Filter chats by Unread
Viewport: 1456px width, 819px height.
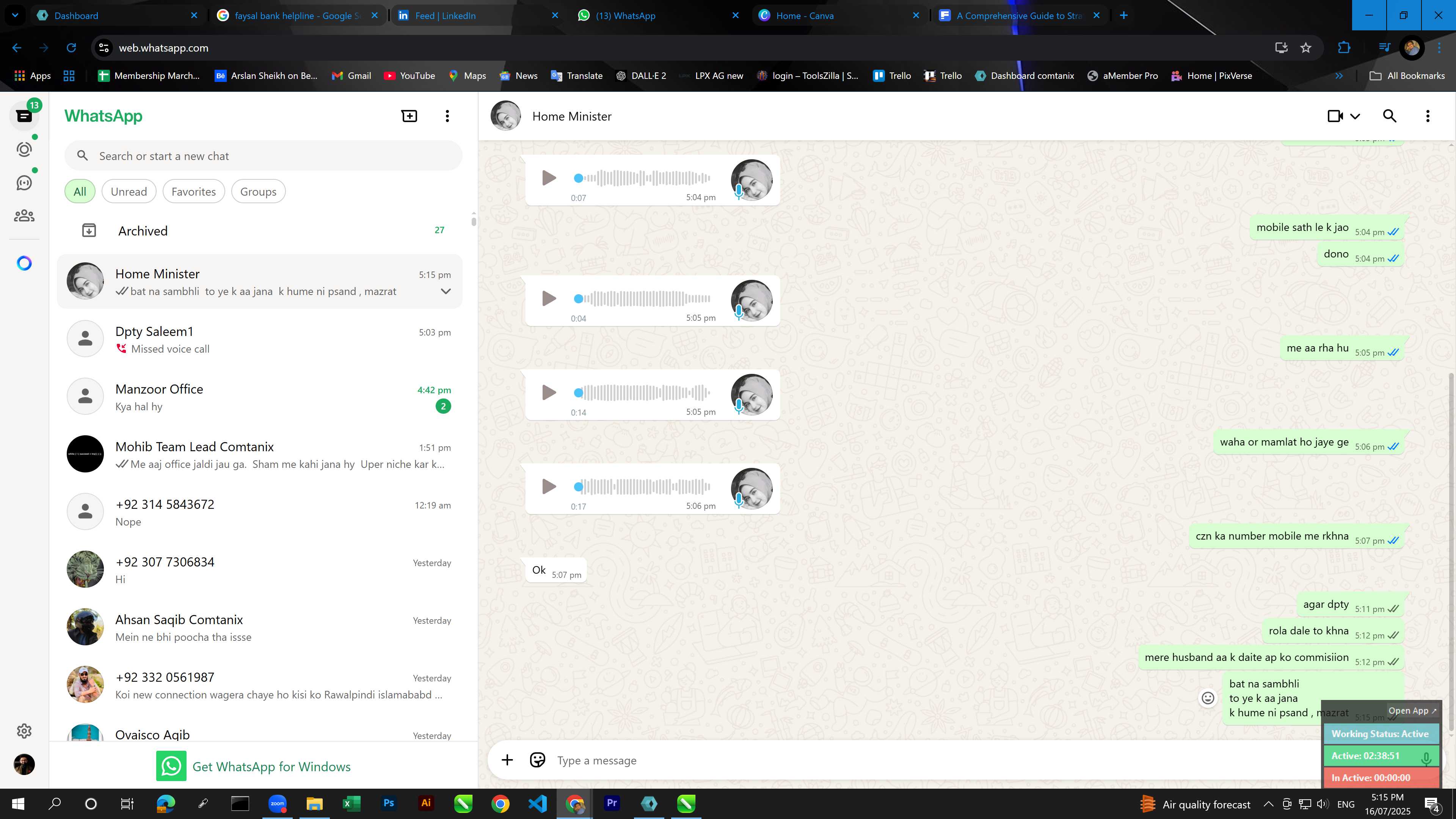click(x=129, y=191)
